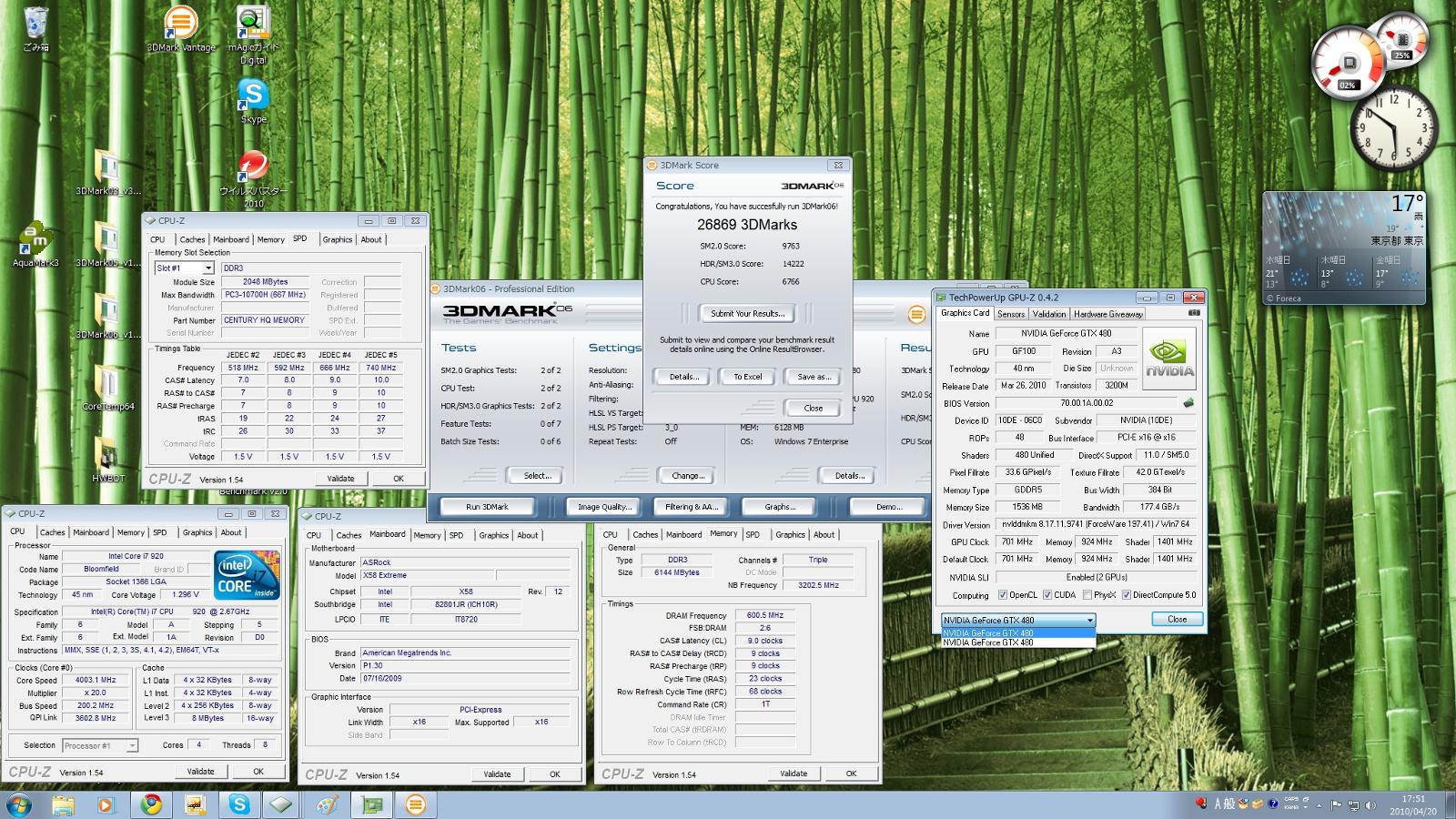Launch 3DMark Vantage desktop shortcut
This screenshot has height=819, width=1456.
click(x=181, y=29)
